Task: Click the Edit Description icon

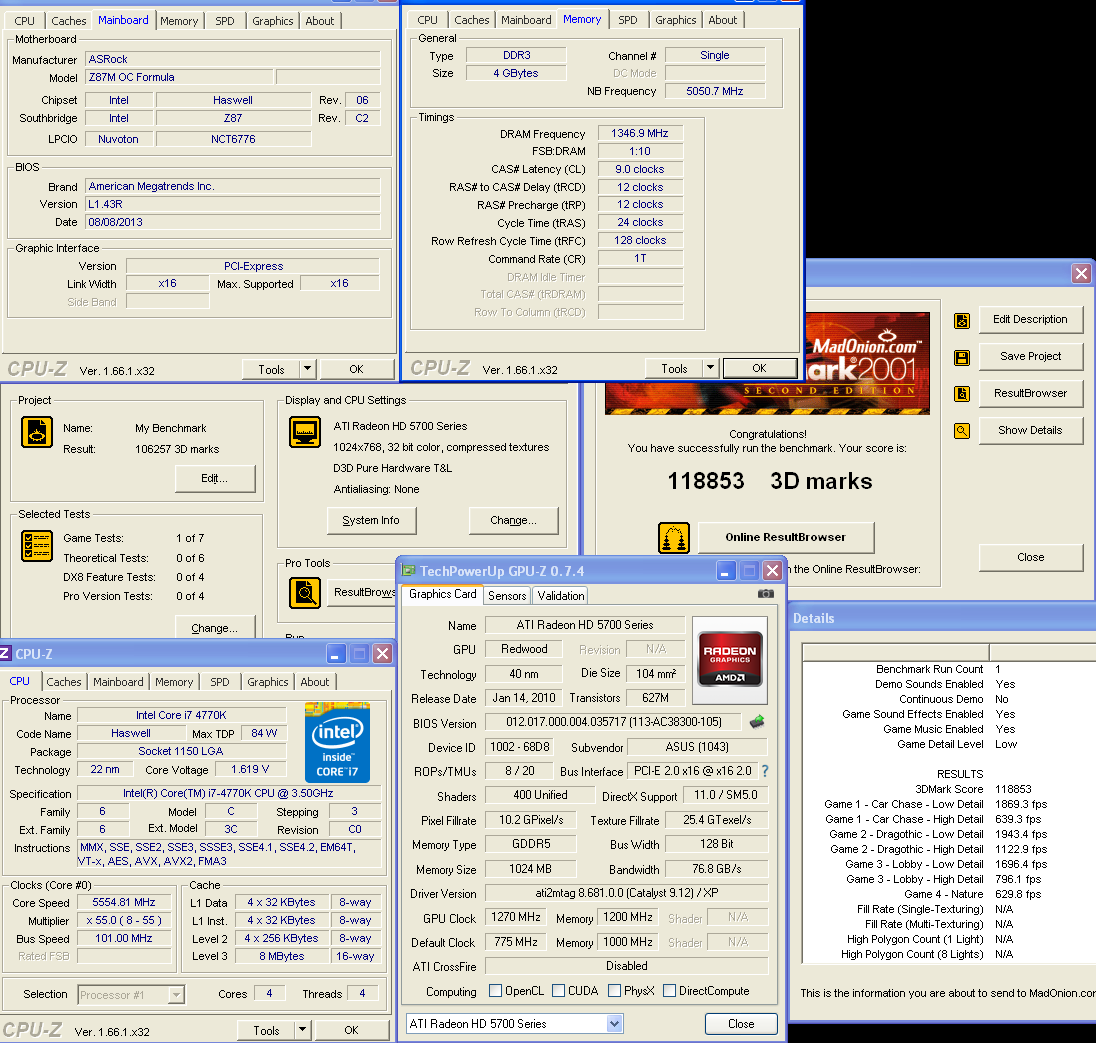Action: pyautogui.click(x=962, y=320)
